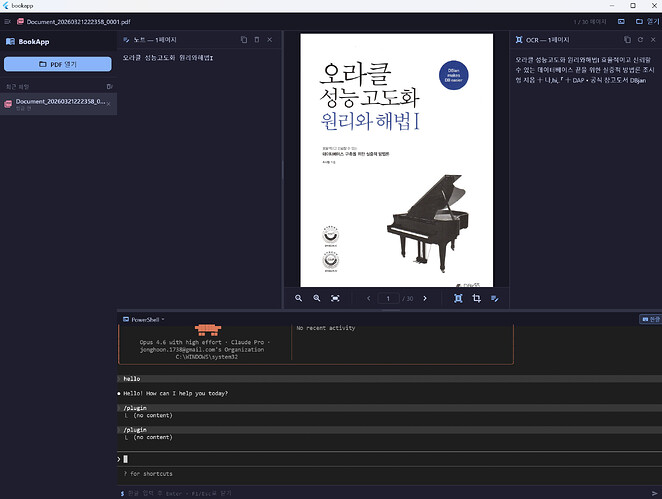Zoom out the PDF page

[x=298, y=298]
